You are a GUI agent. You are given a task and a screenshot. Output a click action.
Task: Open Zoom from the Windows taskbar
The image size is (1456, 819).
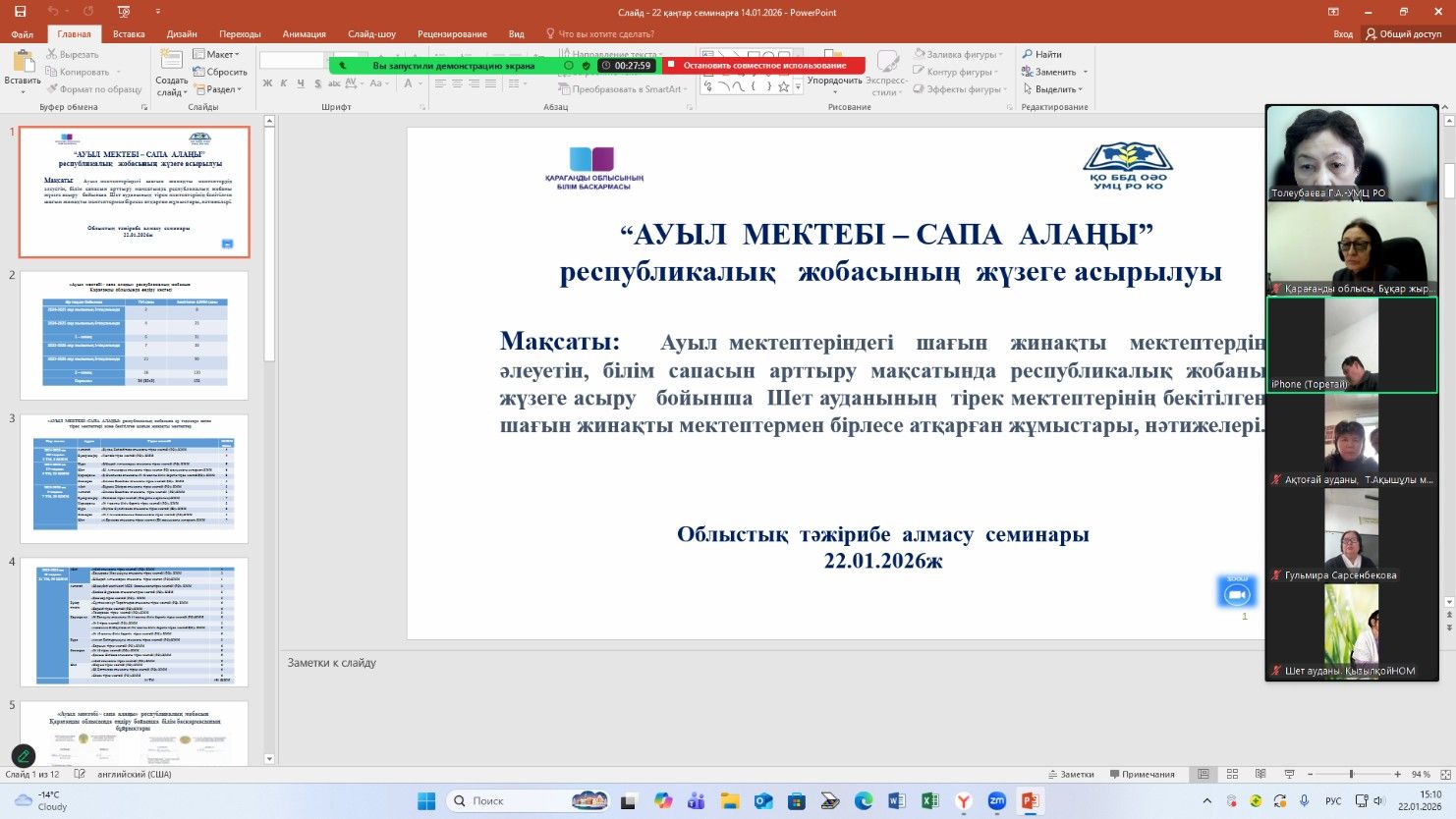click(x=996, y=801)
